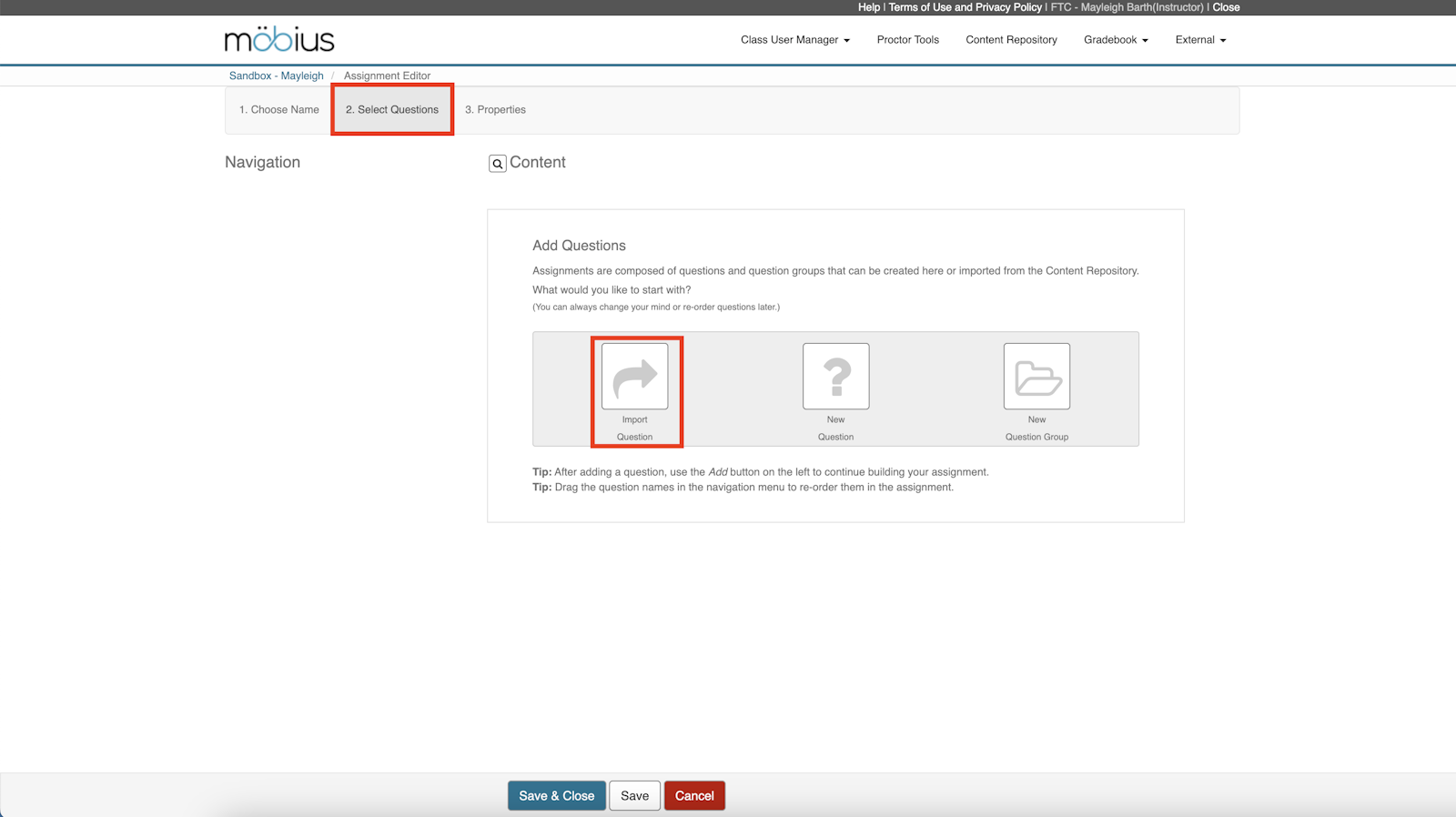1456x817 pixels.
Task: Open the Gradebook dropdown menu
Action: pyautogui.click(x=1115, y=40)
